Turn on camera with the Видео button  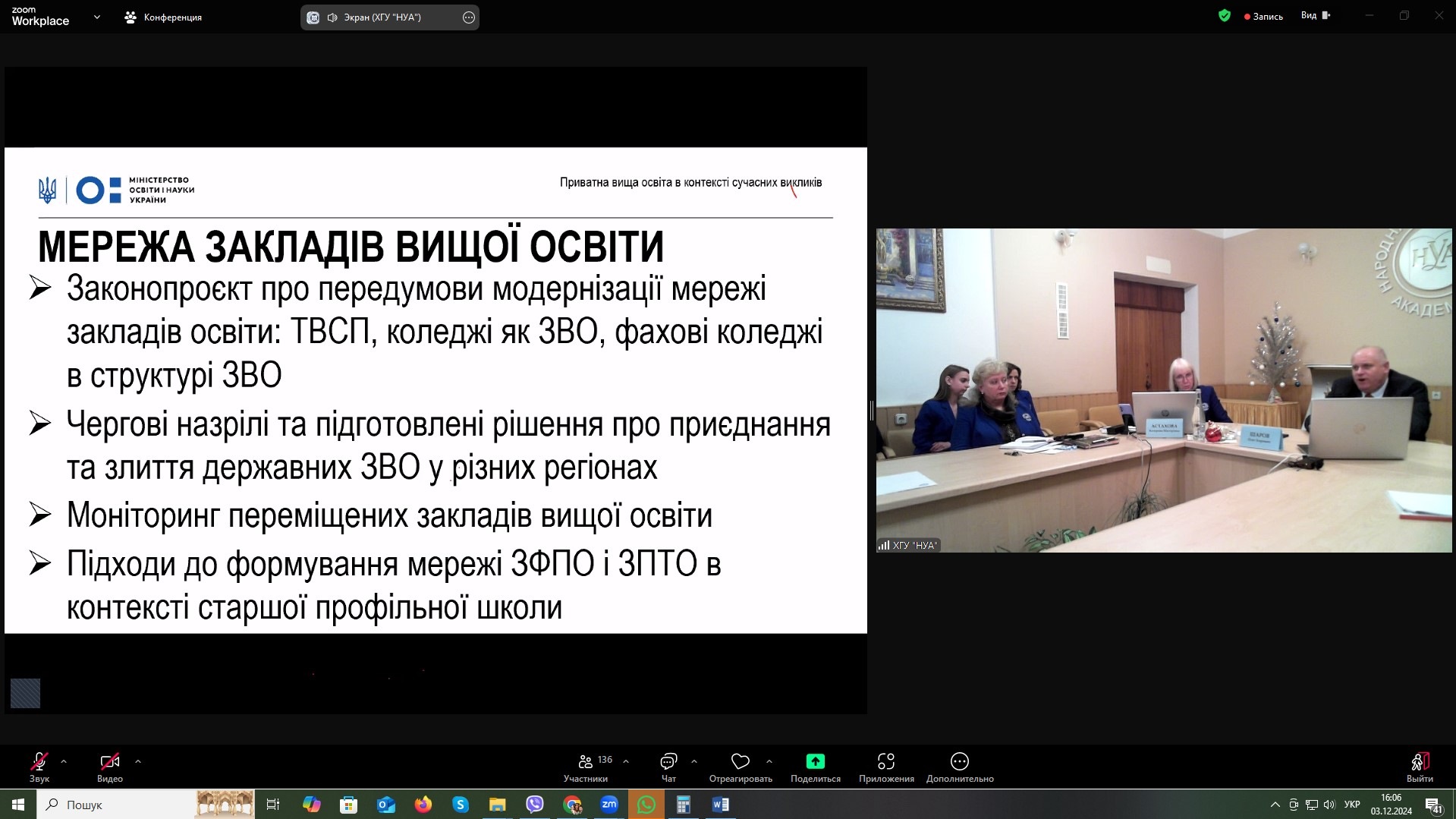pos(109,766)
